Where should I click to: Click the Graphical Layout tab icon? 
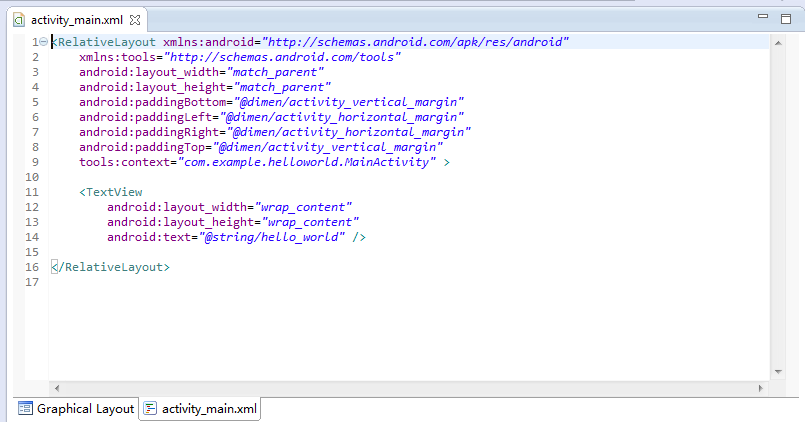[x=25, y=408]
